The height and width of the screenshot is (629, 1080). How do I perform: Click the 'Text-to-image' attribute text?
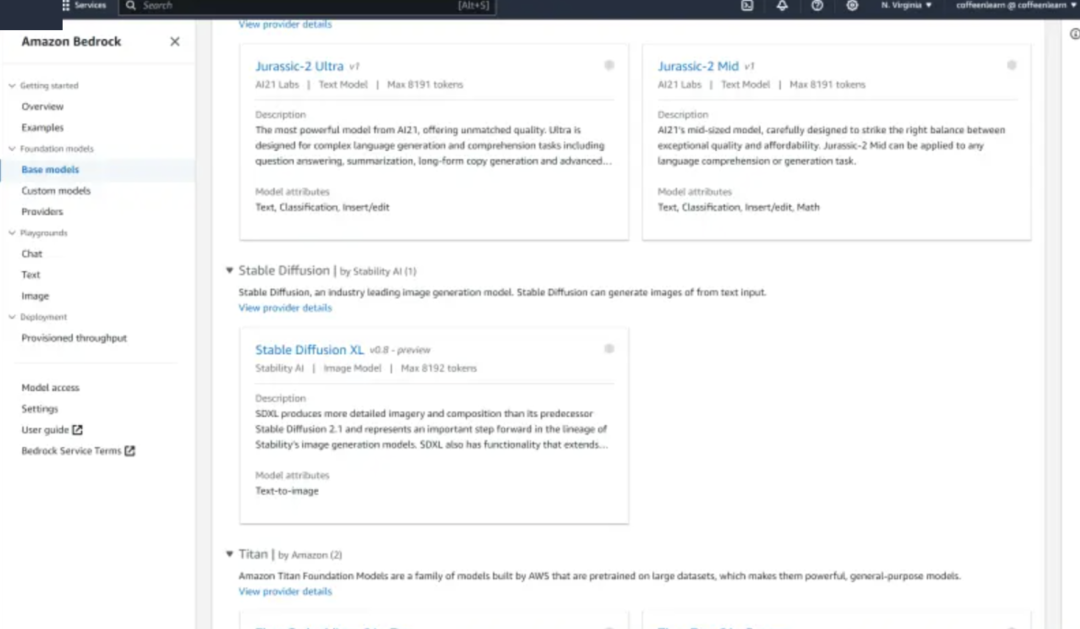point(287,491)
